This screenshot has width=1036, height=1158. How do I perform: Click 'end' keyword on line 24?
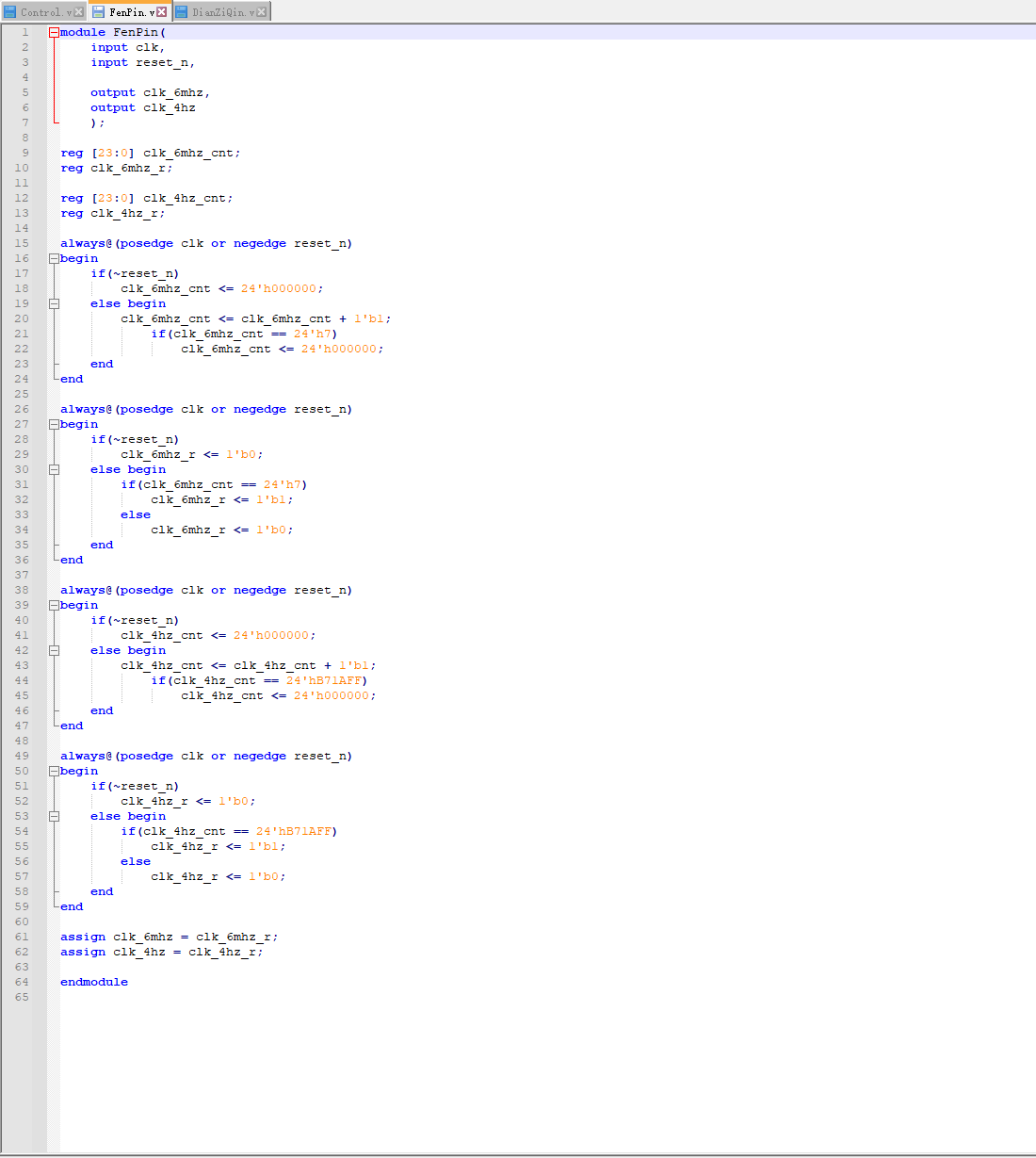(x=72, y=379)
